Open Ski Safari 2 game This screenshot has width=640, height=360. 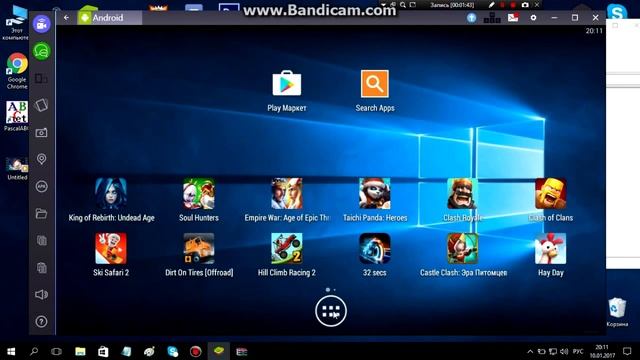point(111,249)
